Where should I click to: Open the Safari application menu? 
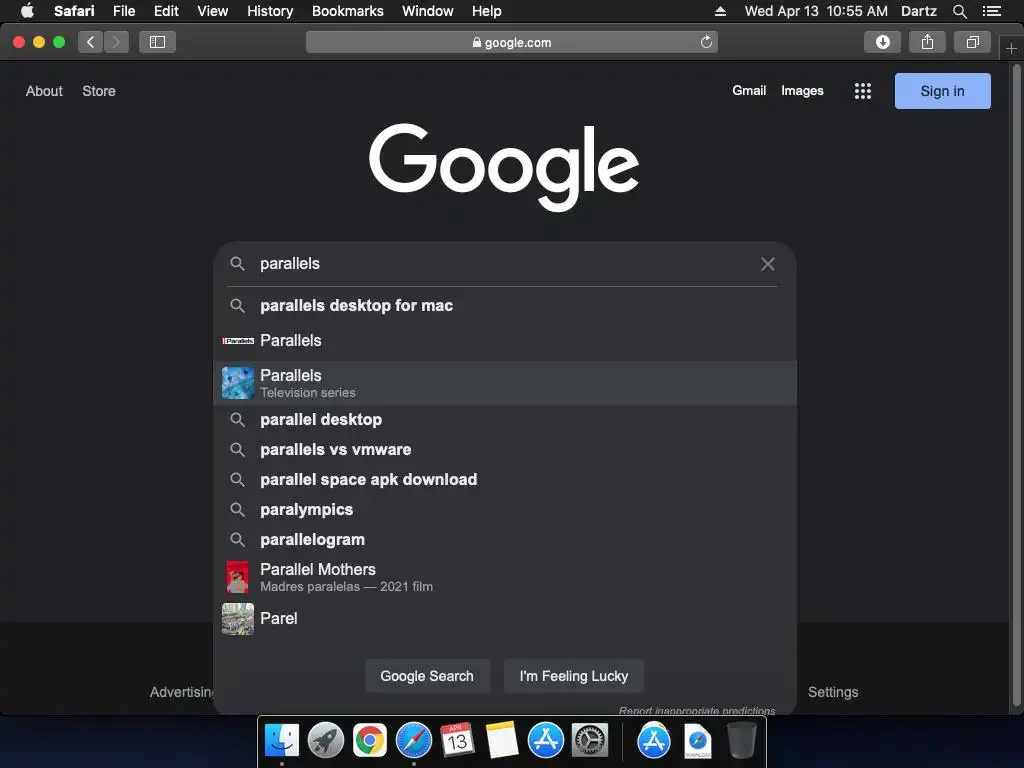click(74, 11)
